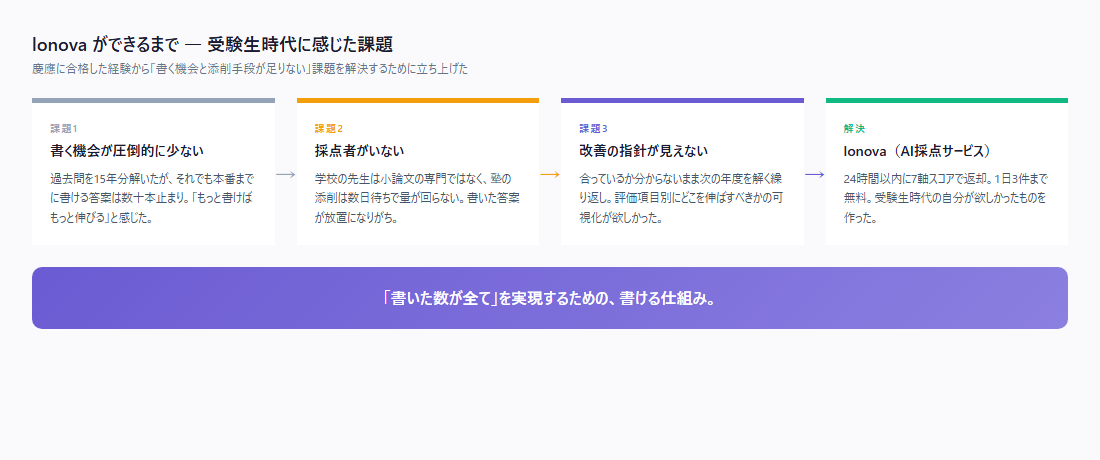Click the '課題1' label
This screenshot has width=1100, height=460.
[64, 129]
